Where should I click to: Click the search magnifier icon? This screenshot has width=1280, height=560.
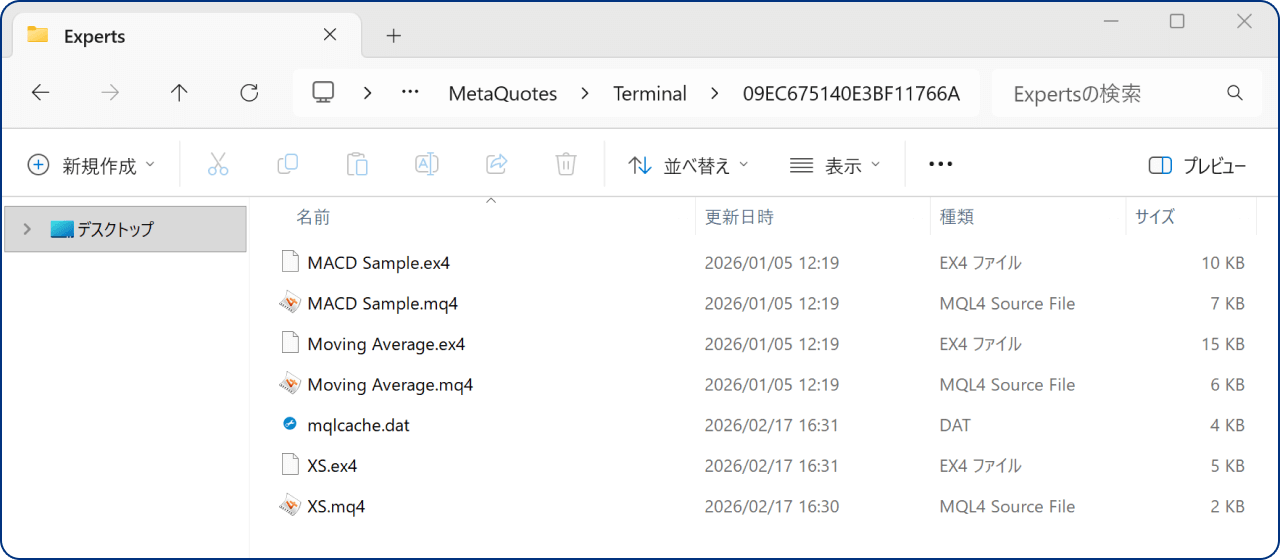click(x=1235, y=93)
